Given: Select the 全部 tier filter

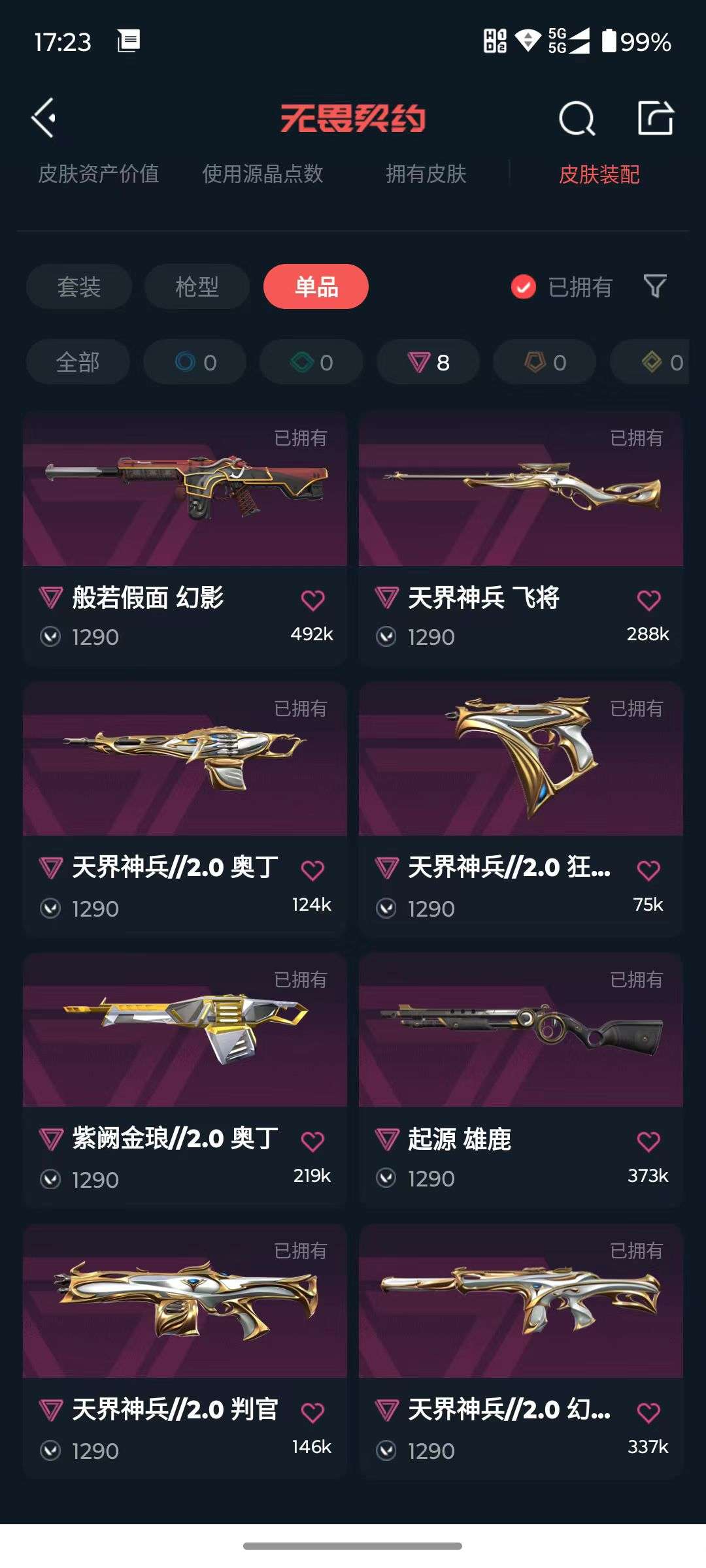Looking at the screenshot, I should click(x=78, y=362).
